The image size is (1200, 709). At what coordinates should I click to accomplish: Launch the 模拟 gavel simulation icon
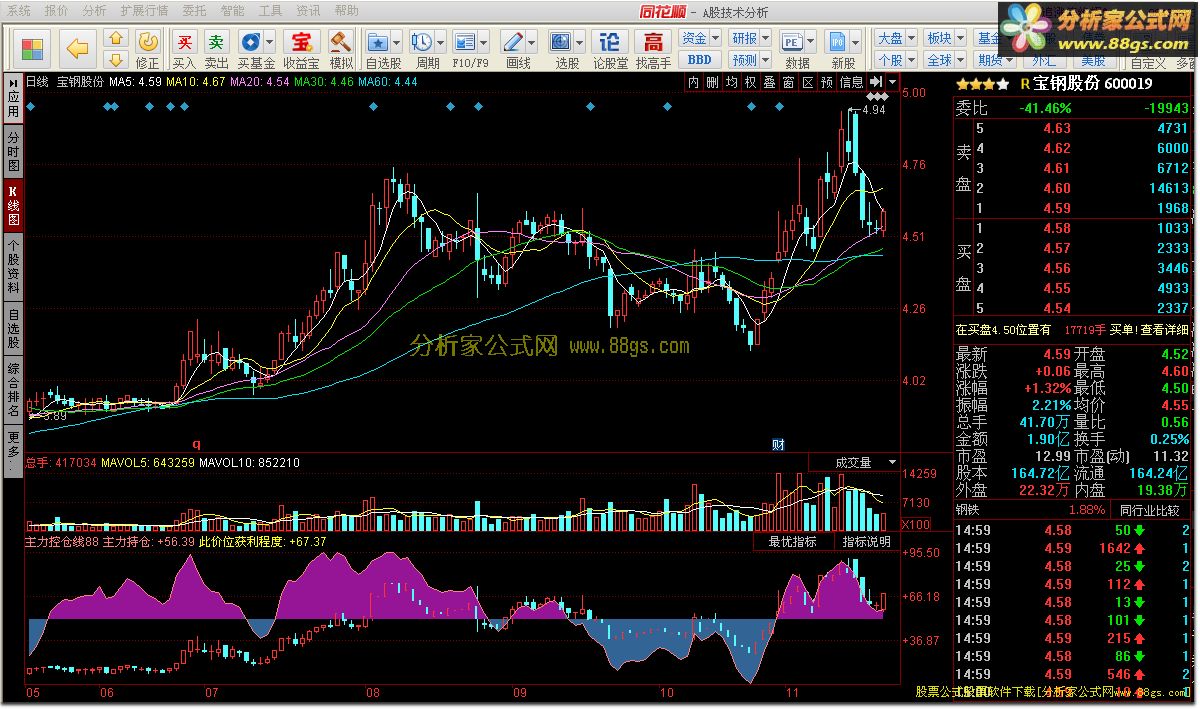tap(341, 41)
